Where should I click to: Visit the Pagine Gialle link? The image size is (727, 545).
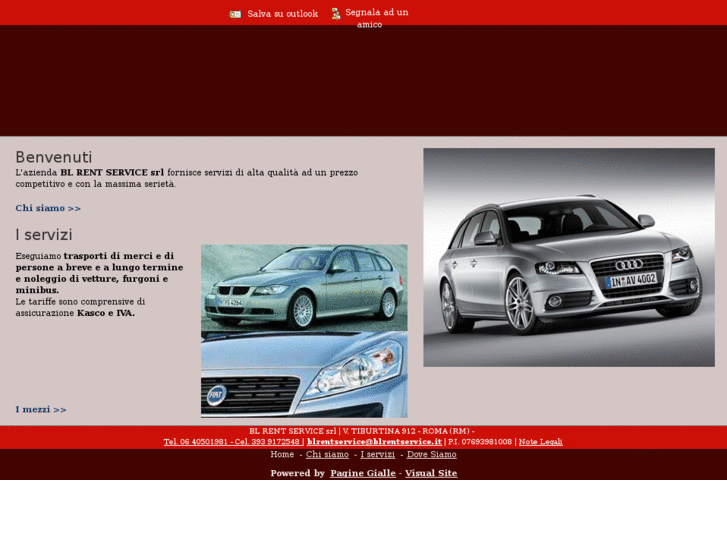pyautogui.click(x=363, y=473)
